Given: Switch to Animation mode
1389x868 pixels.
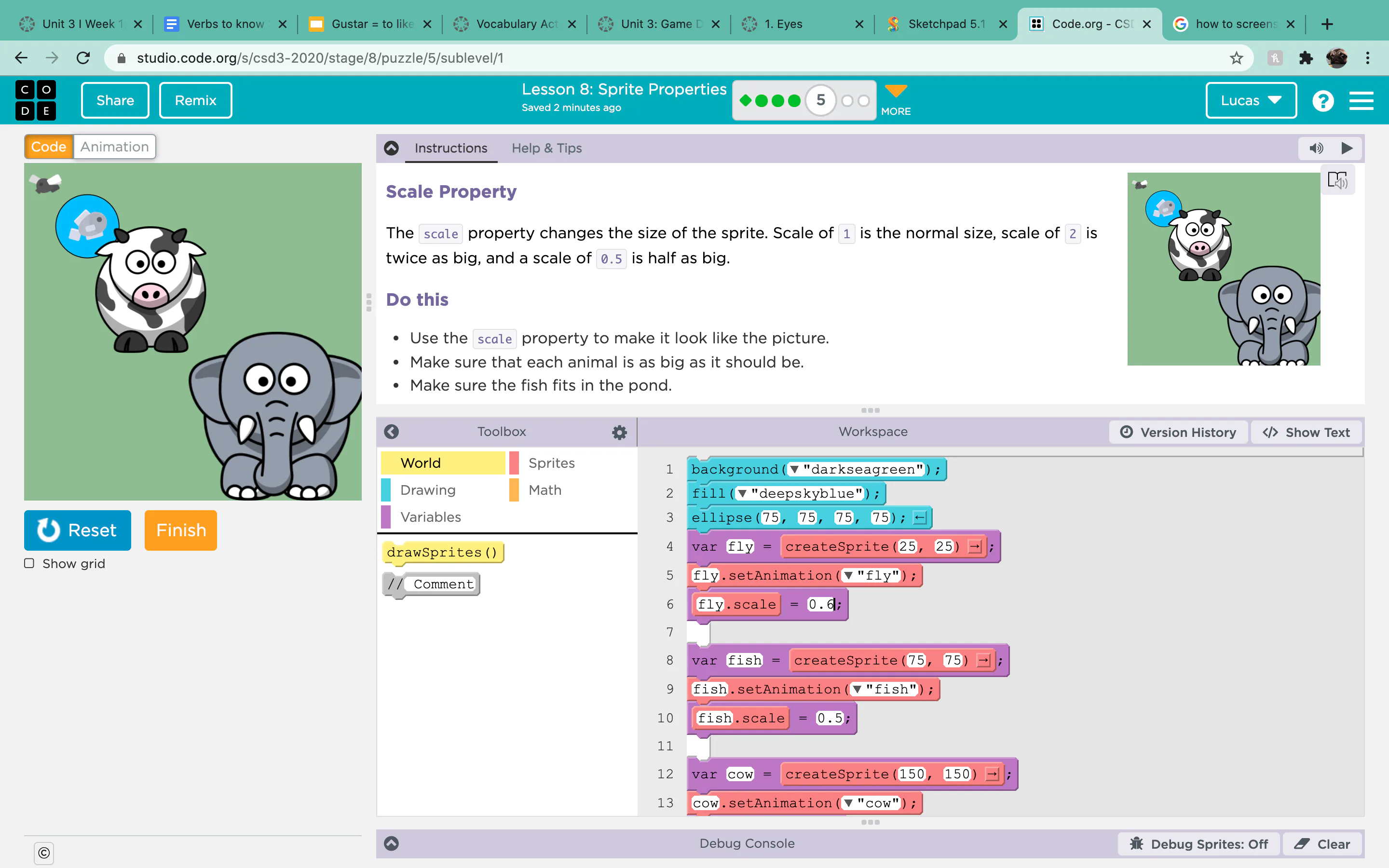Looking at the screenshot, I should point(114,147).
